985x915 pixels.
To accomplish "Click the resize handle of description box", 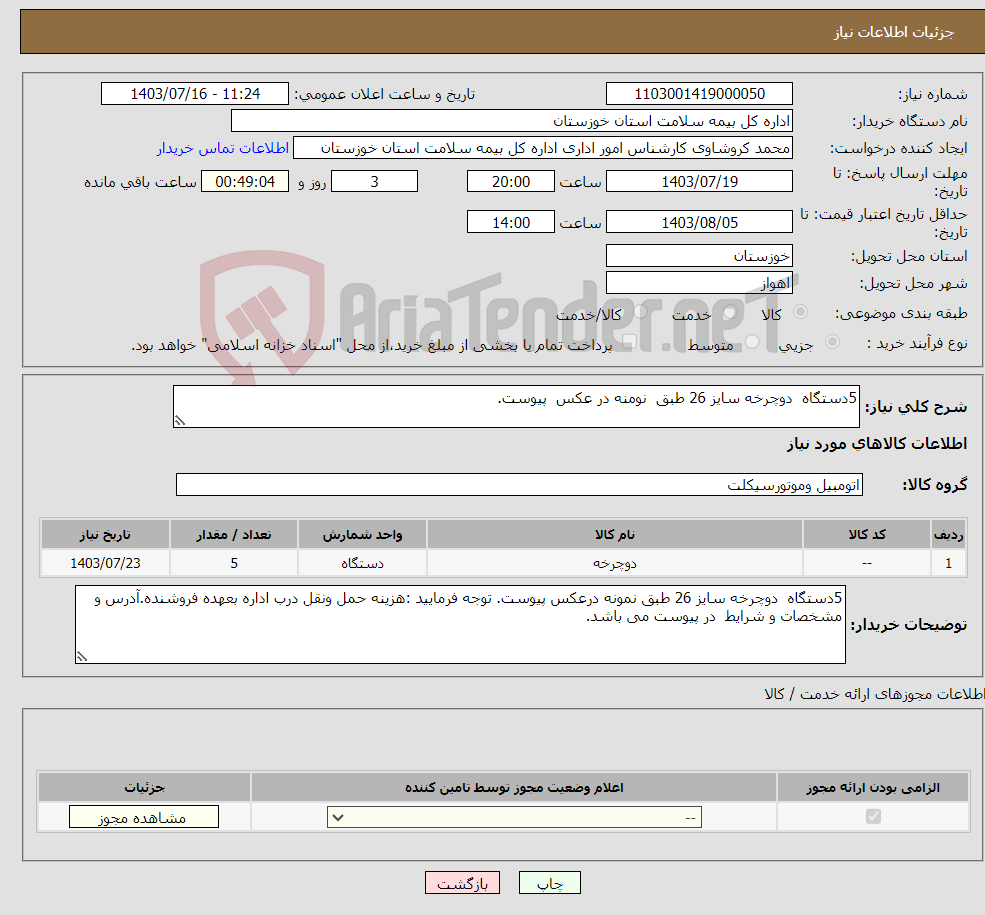I will (180, 421).
